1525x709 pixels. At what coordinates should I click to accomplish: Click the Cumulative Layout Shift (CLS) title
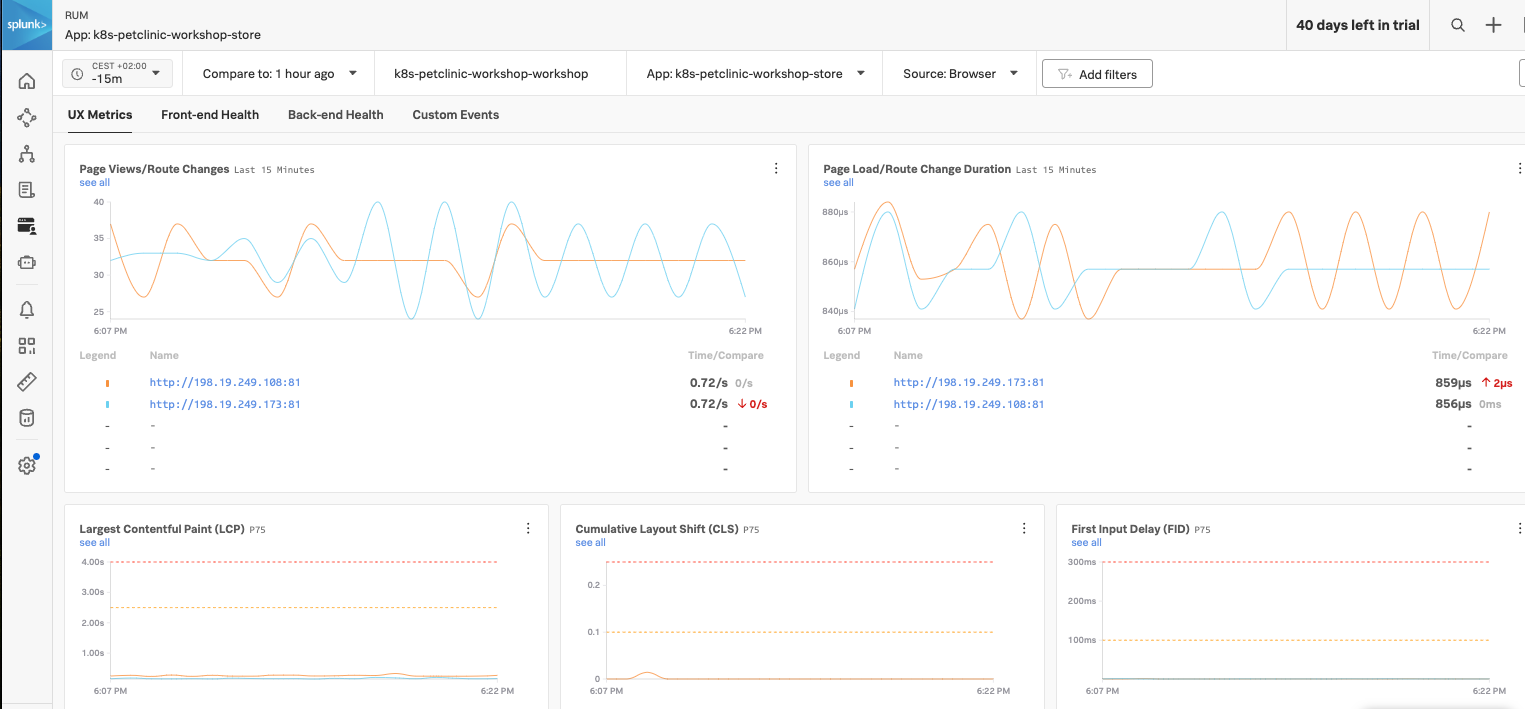[657, 529]
